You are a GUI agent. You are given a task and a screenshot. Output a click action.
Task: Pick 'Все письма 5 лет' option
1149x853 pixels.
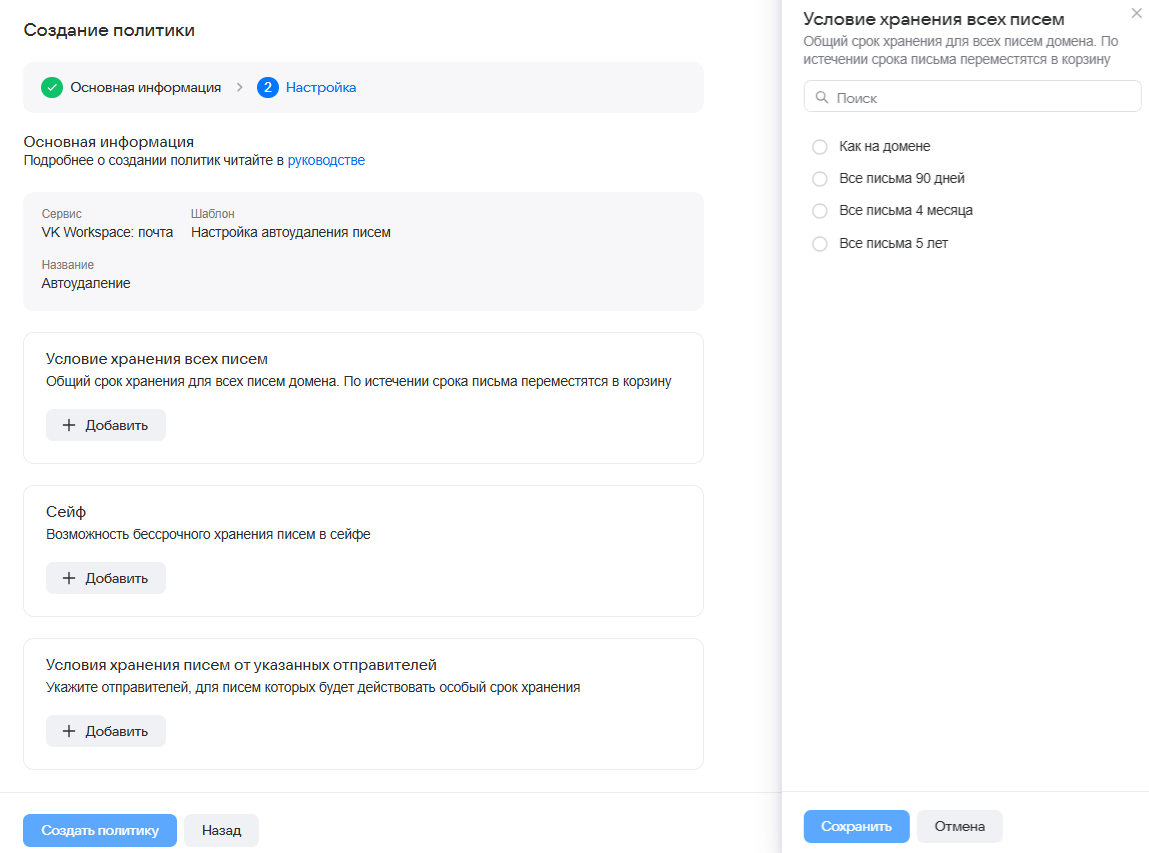(x=820, y=243)
